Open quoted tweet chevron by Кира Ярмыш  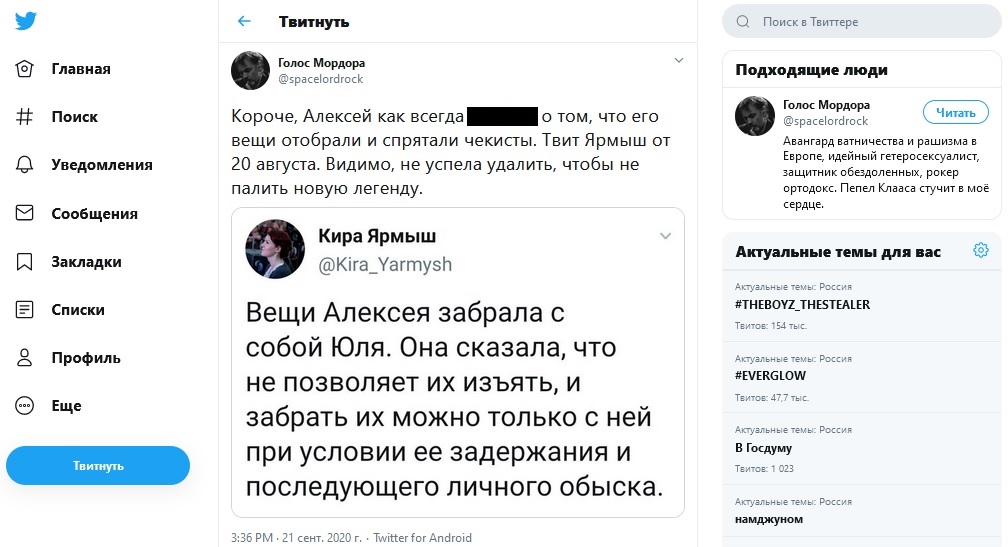[664, 236]
